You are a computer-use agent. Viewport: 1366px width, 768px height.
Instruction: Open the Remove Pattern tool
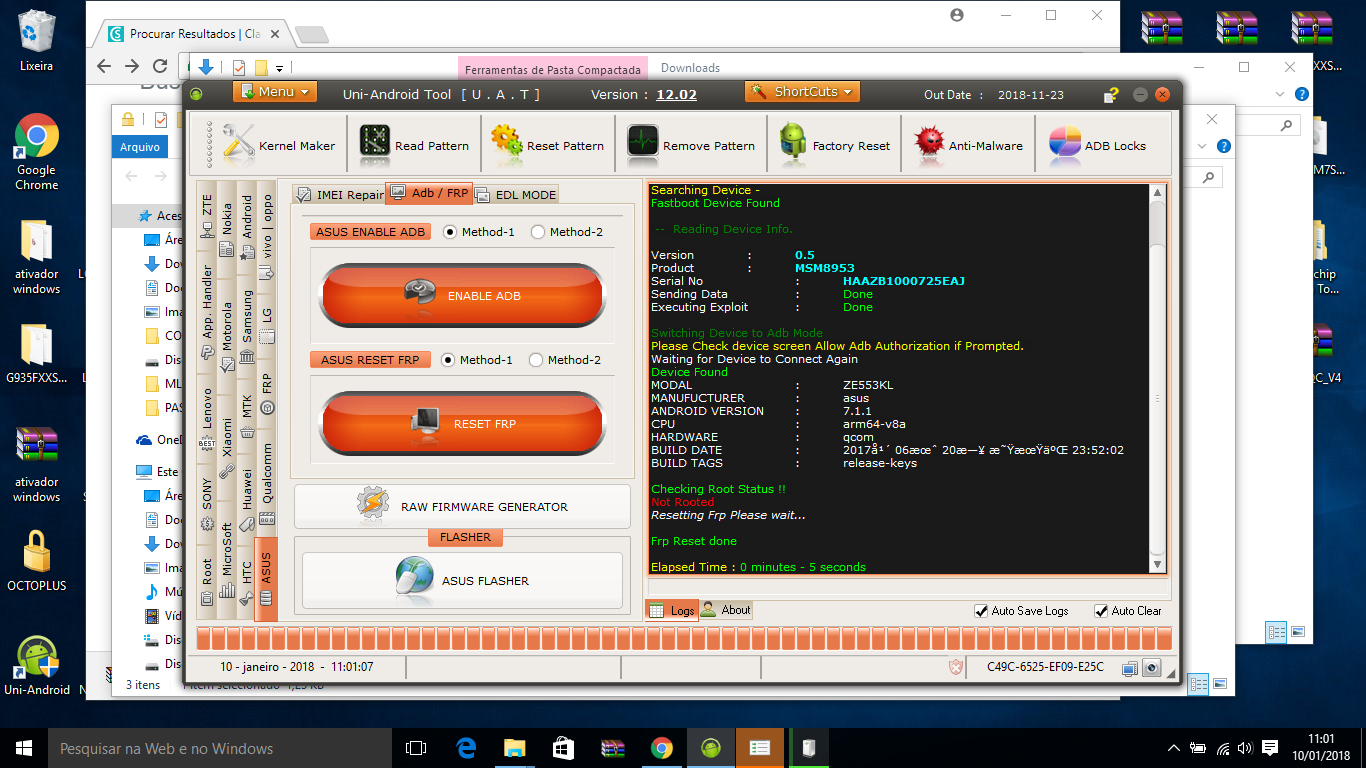tap(690, 145)
